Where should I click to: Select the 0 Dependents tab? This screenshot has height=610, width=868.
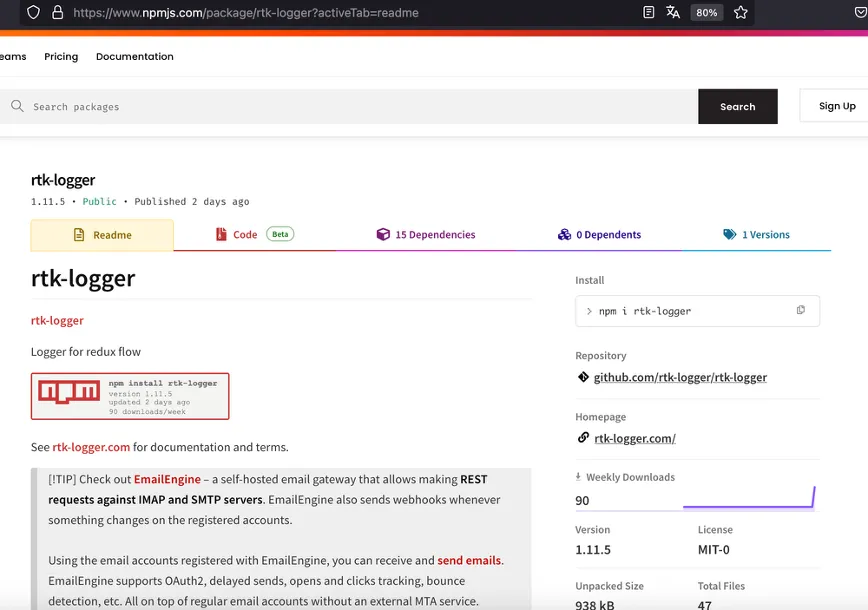599,235
